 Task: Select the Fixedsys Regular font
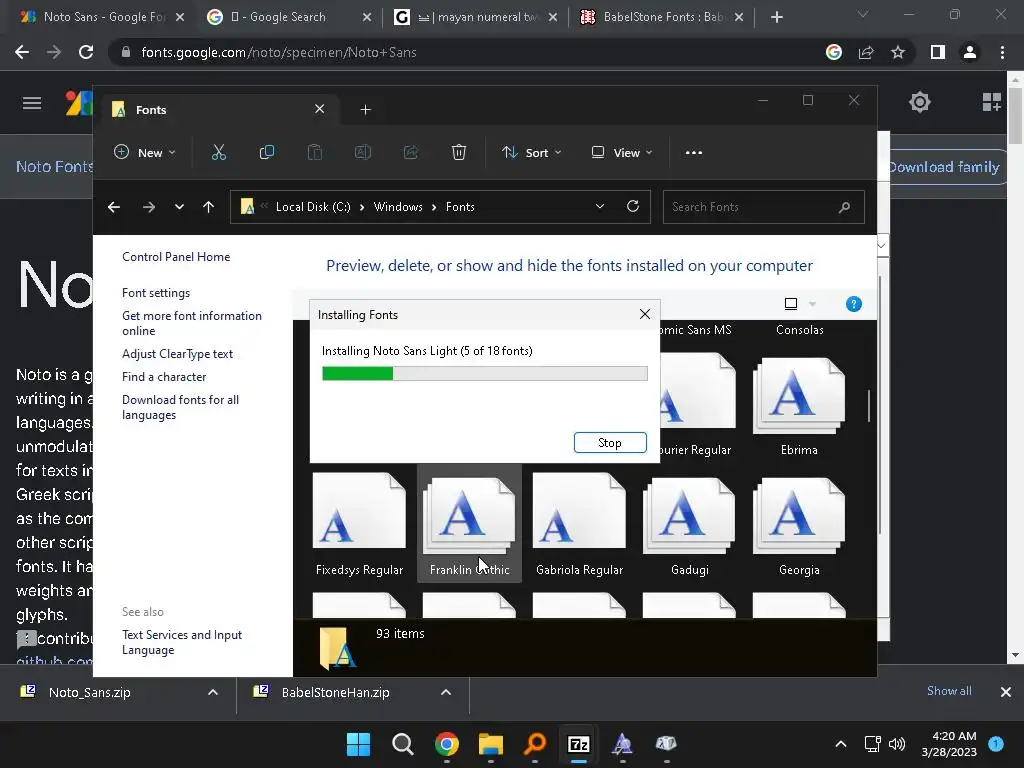click(359, 524)
